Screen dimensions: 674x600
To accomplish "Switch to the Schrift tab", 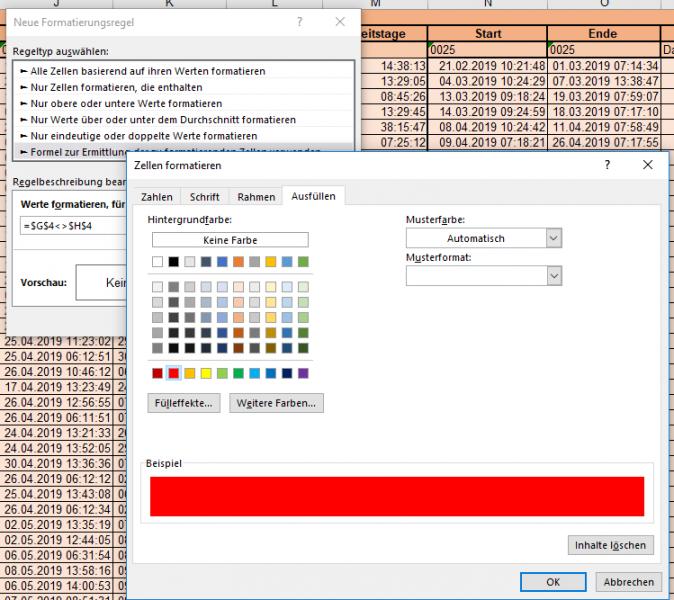I will (205, 197).
